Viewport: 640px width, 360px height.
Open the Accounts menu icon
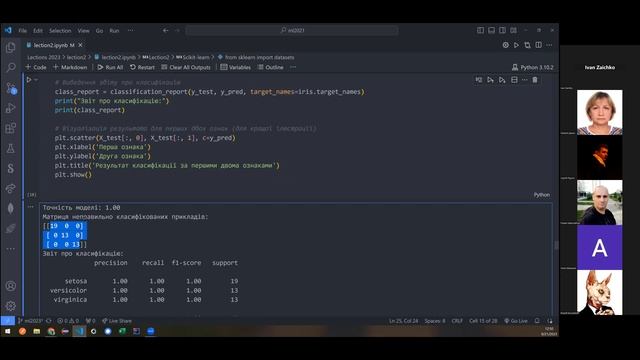tap(11, 286)
